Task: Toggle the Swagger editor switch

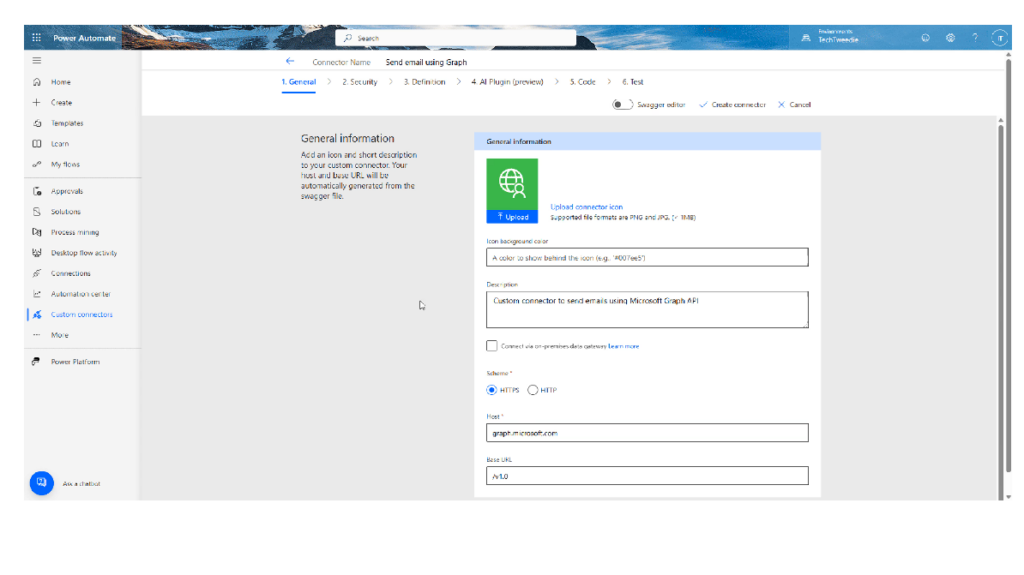Action: (622, 104)
